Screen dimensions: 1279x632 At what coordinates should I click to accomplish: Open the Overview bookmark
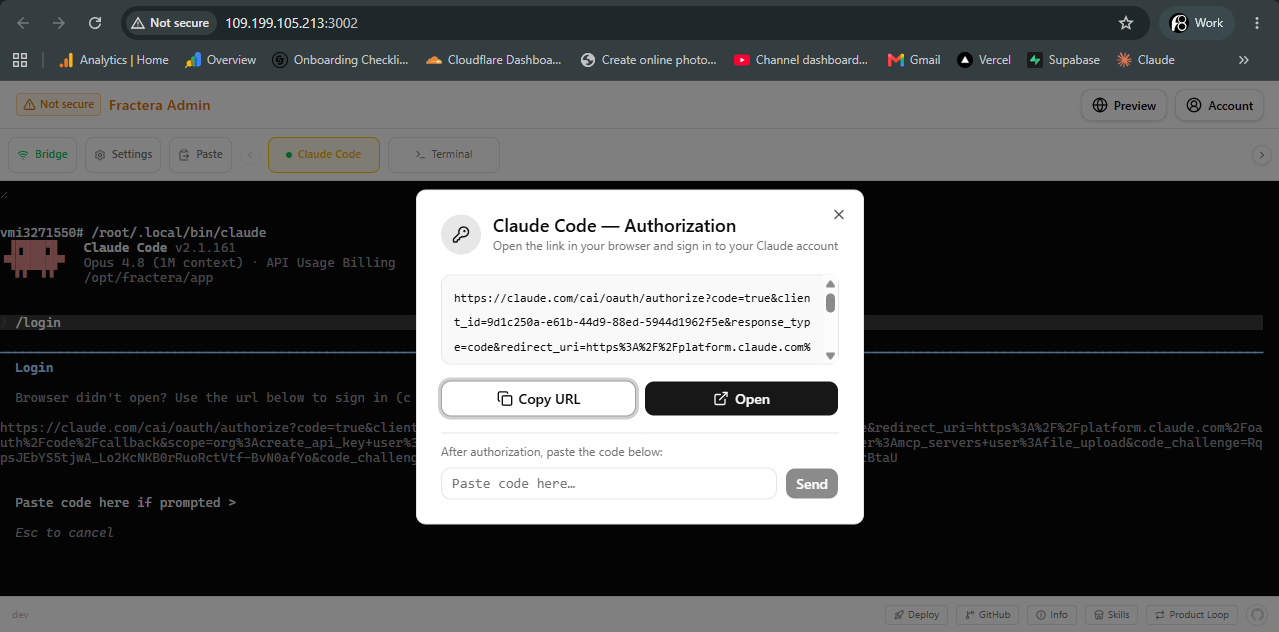tap(221, 60)
